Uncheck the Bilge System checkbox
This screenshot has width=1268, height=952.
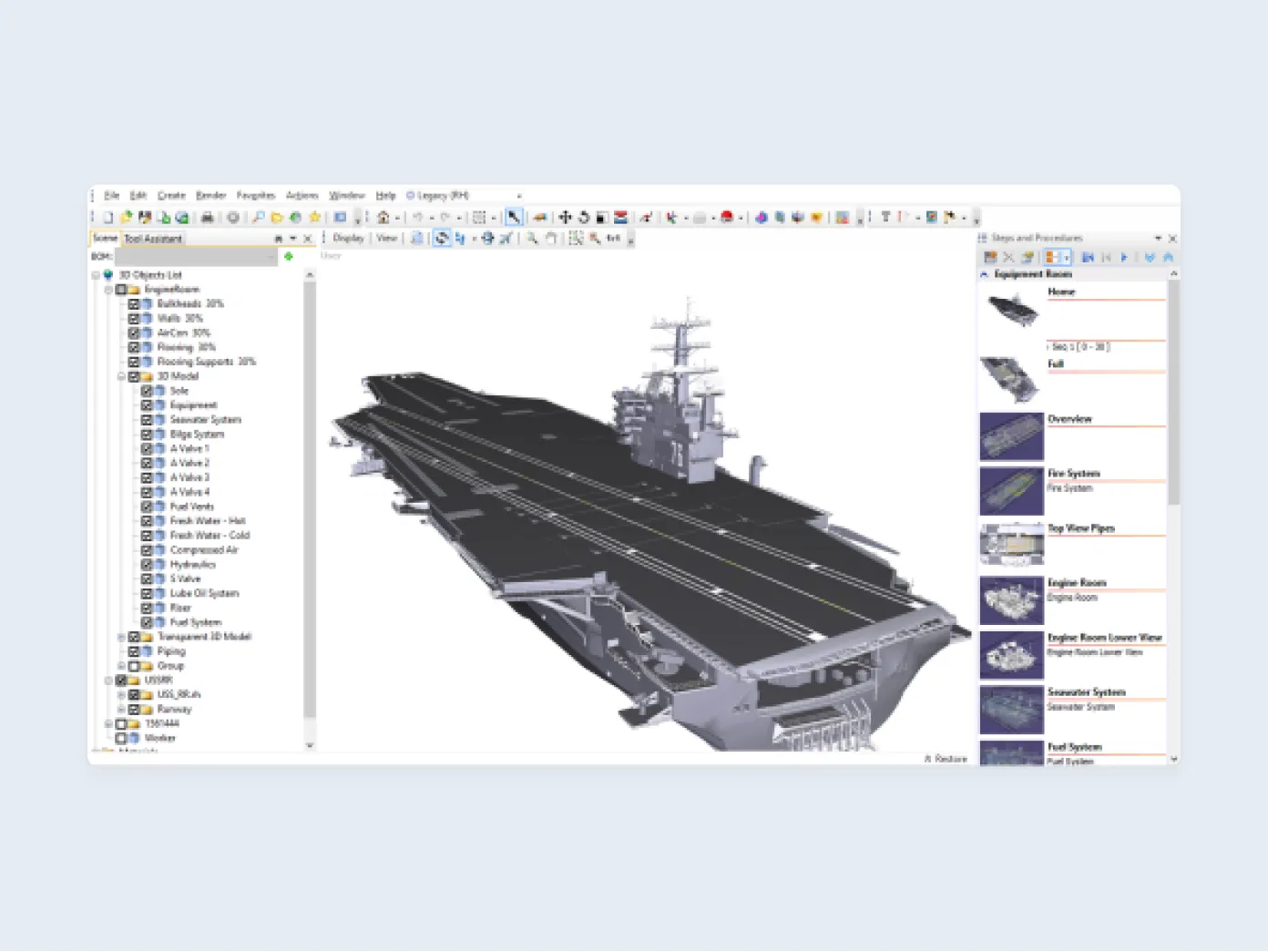click(x=147, y=435)
